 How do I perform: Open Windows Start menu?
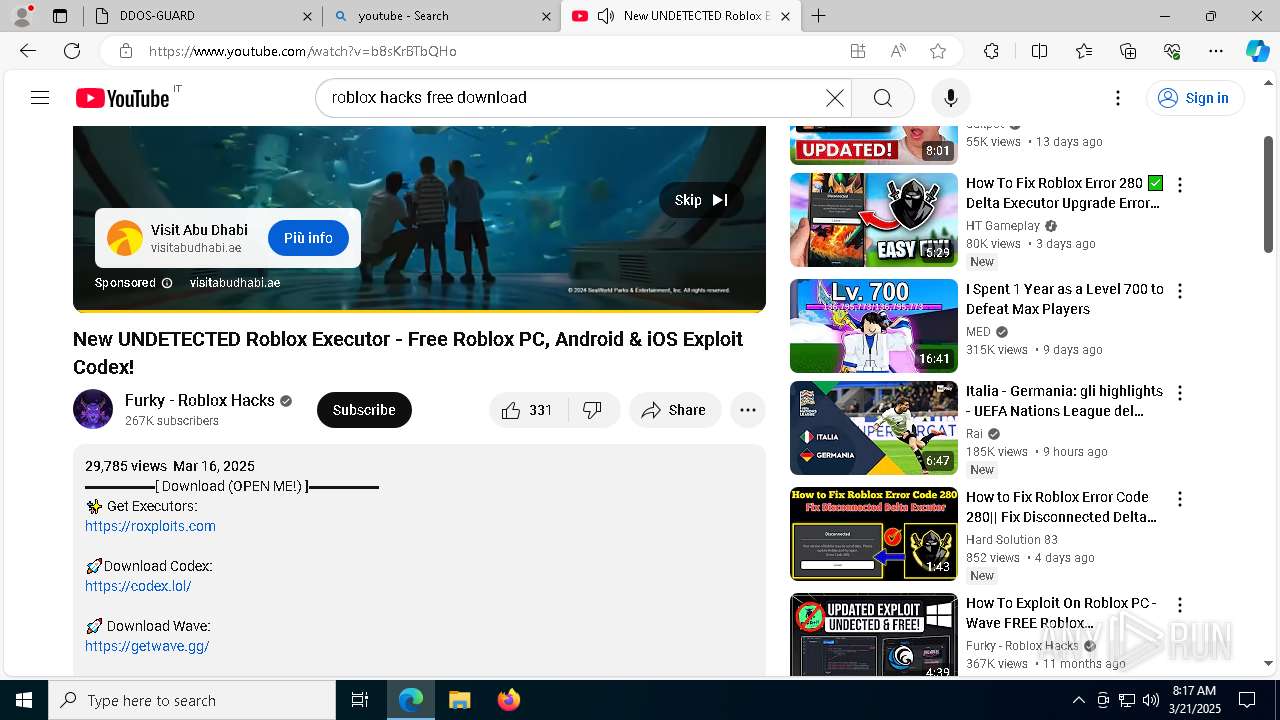24,700
